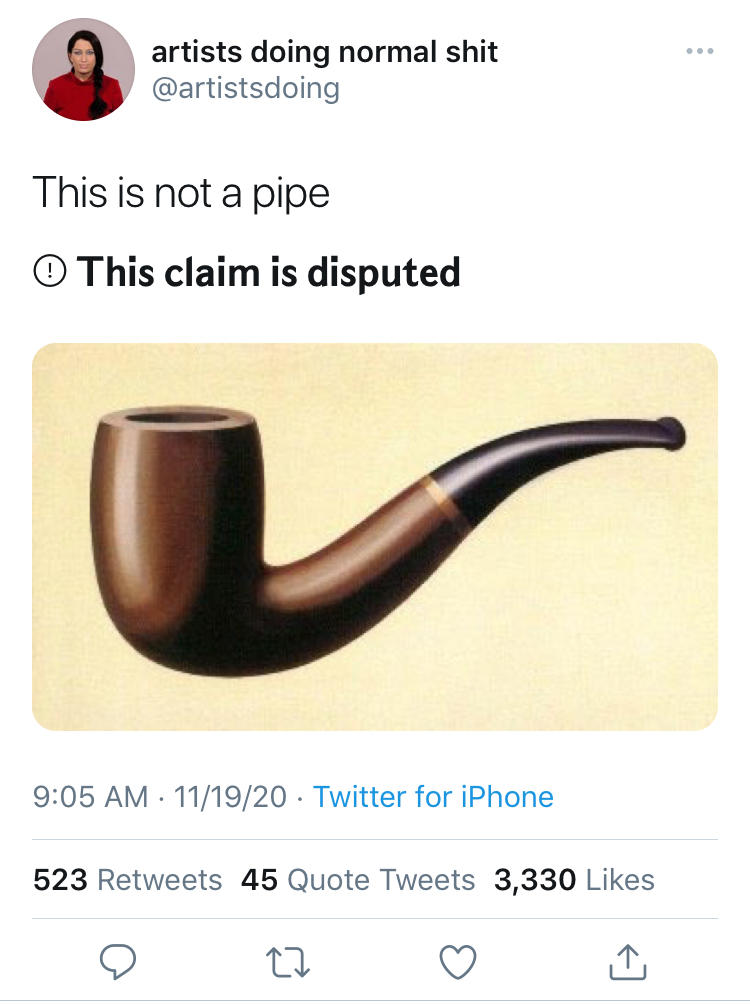Click the reply speech bubble icon
The image size is (750, 1004).
(120, 964)
